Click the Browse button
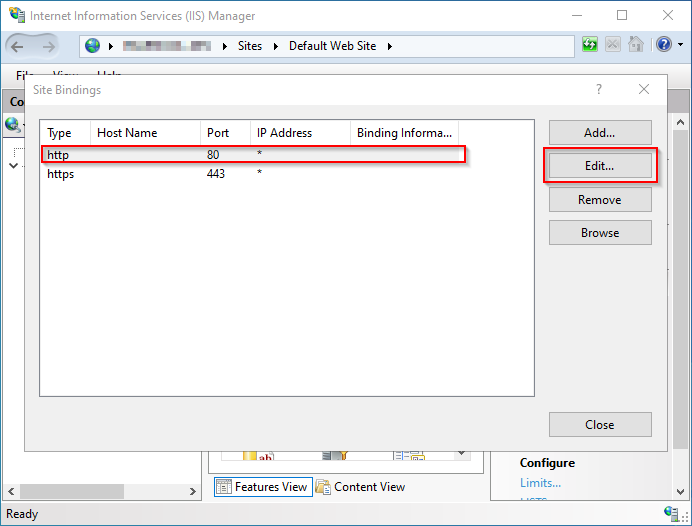This screenshot has width=692, height=526. click(600, 233)
